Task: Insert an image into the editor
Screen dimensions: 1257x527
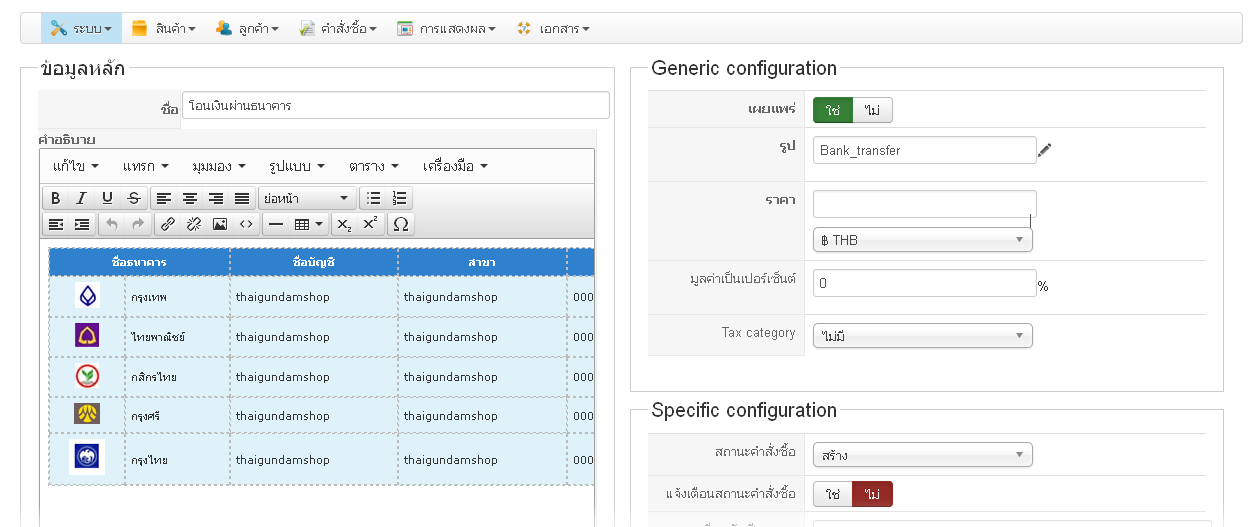Action: click(220, 224)
